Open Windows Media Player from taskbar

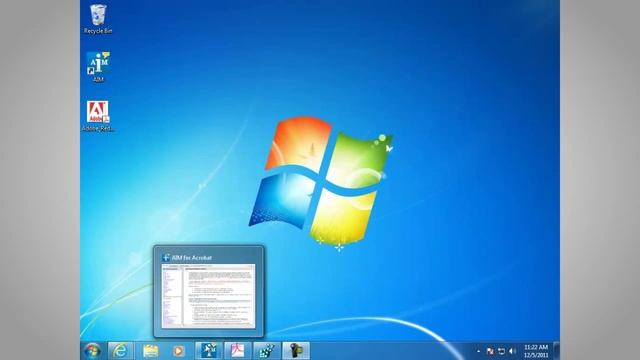click(x=178, y=351)
